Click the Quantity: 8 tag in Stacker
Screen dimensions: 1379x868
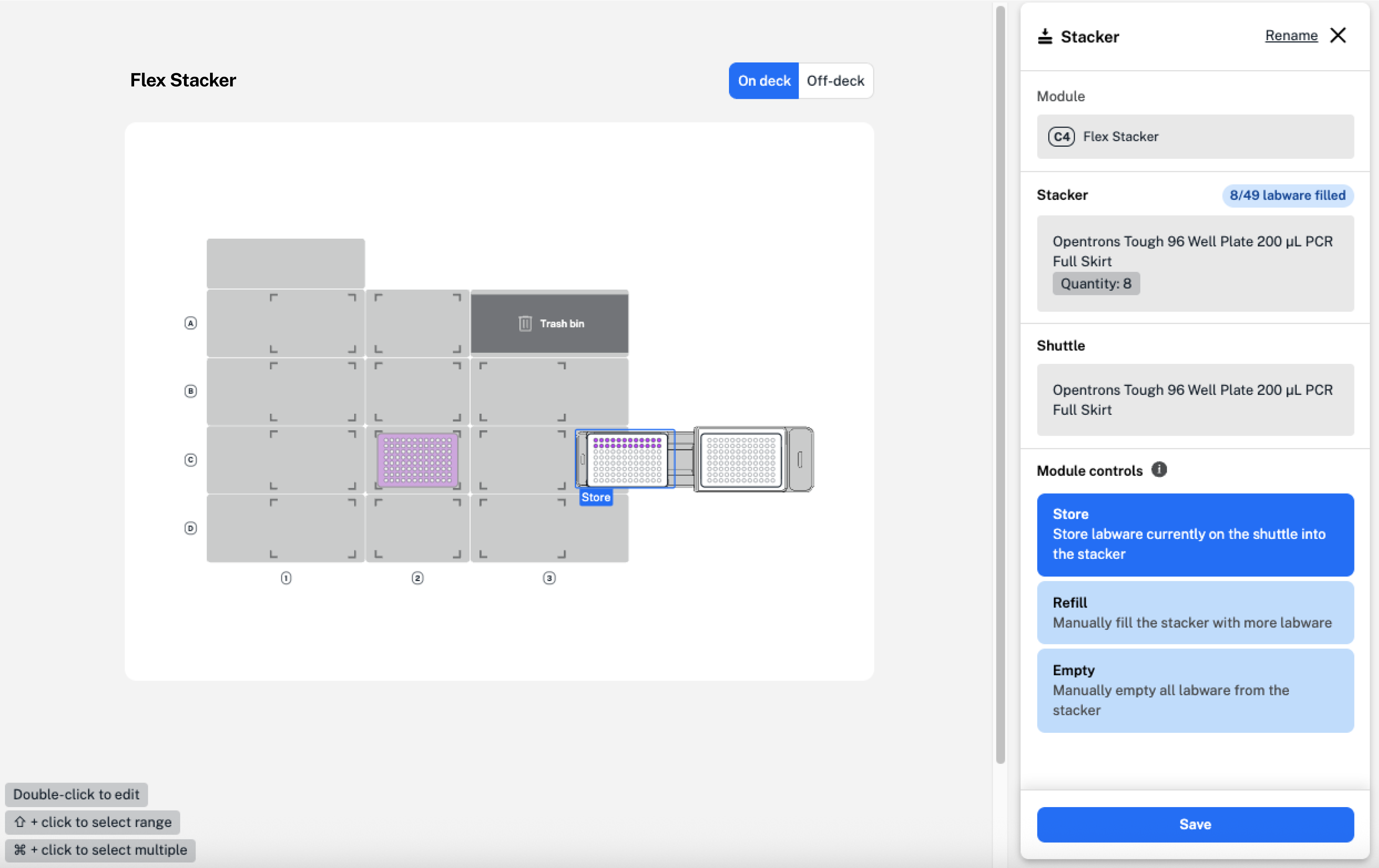[1095, 284]
